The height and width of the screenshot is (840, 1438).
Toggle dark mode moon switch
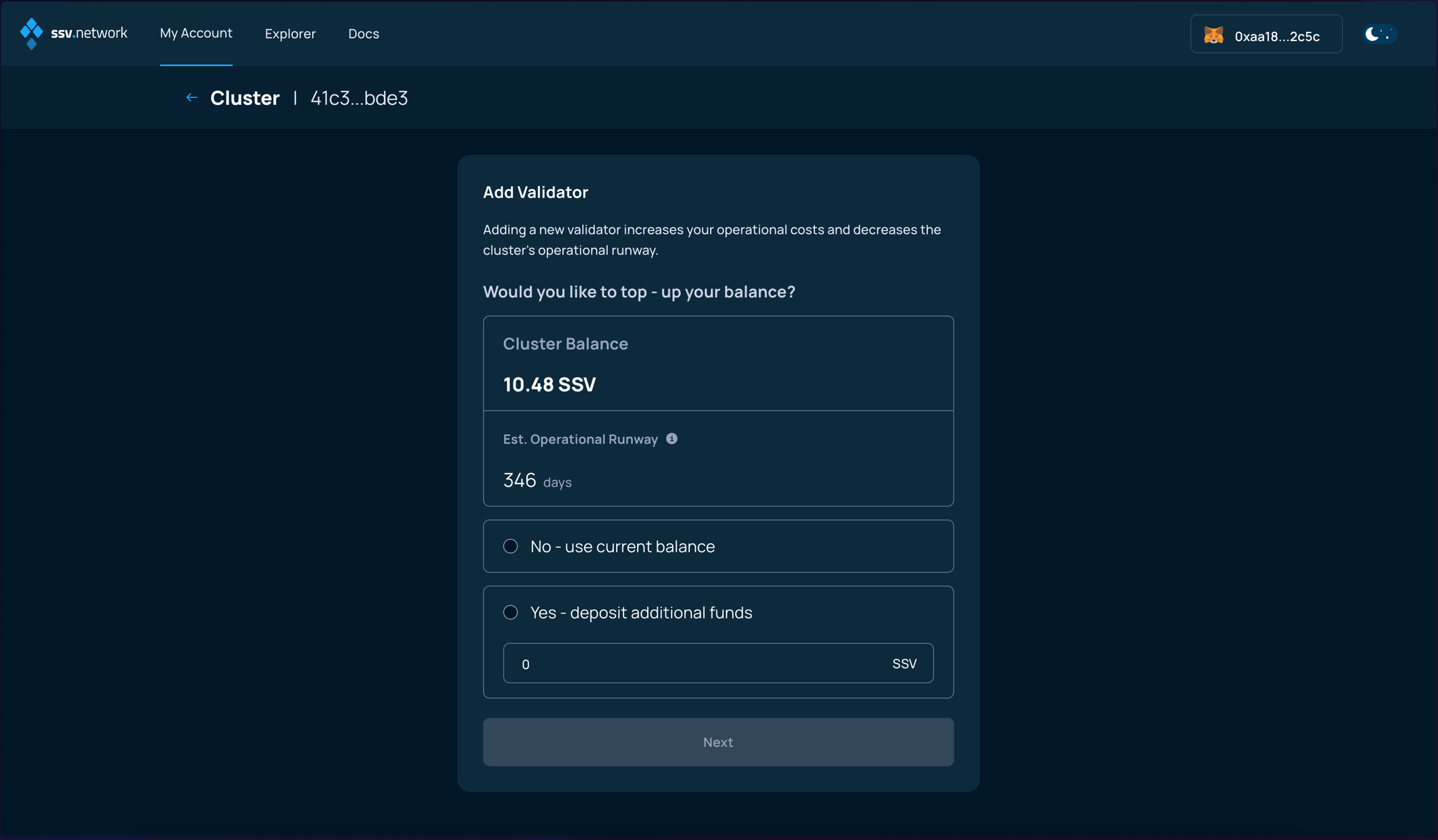[1379, 34]
